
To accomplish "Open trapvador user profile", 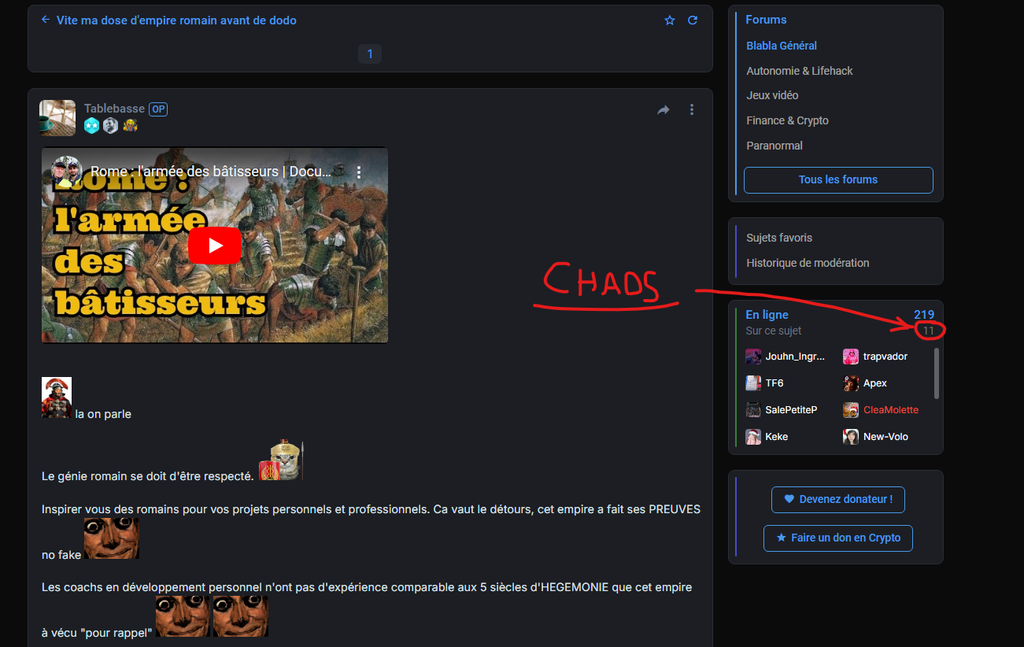I will pos(885,356).
